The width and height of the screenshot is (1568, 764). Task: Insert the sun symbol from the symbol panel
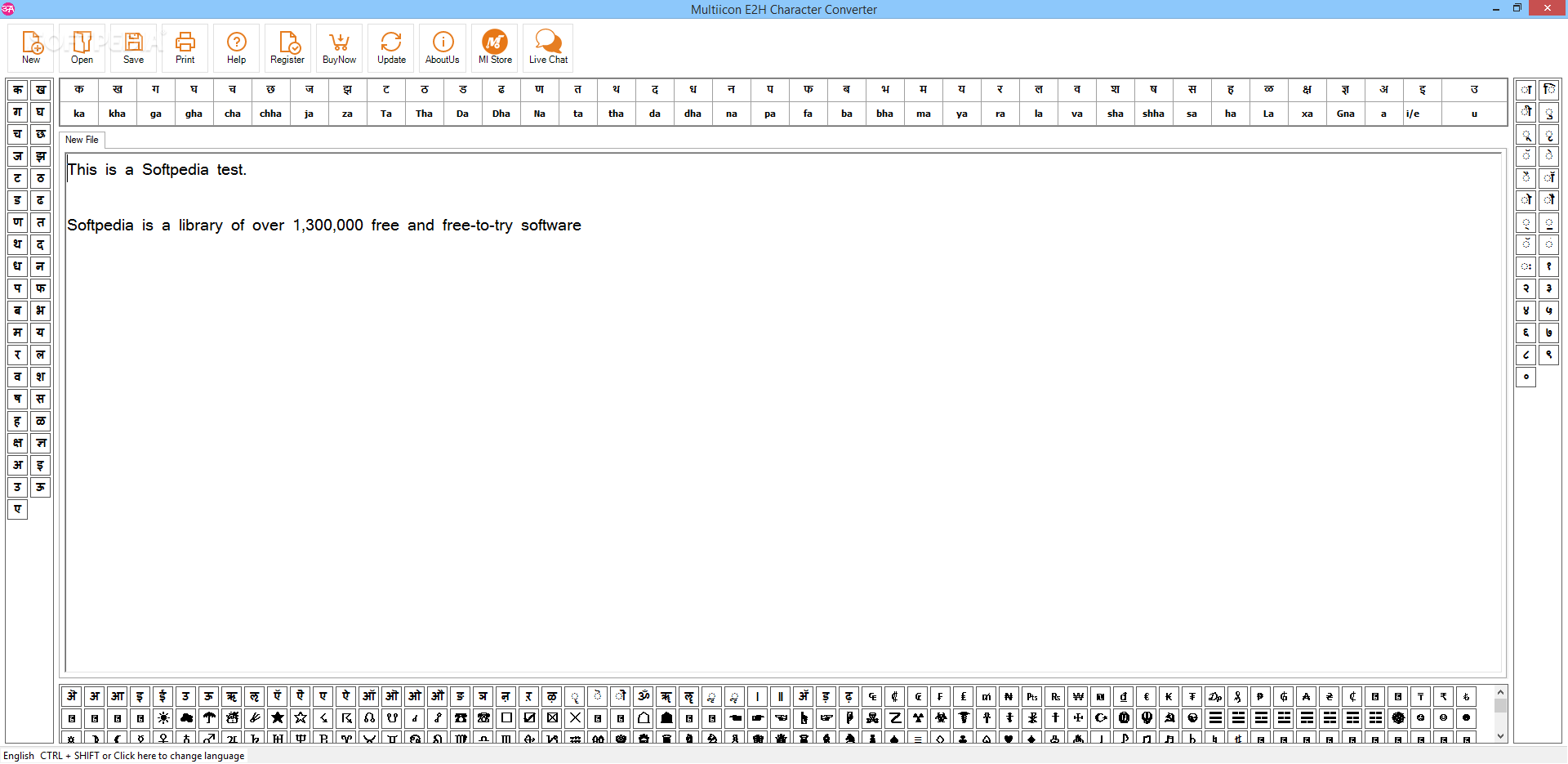(x=163, y=717)
